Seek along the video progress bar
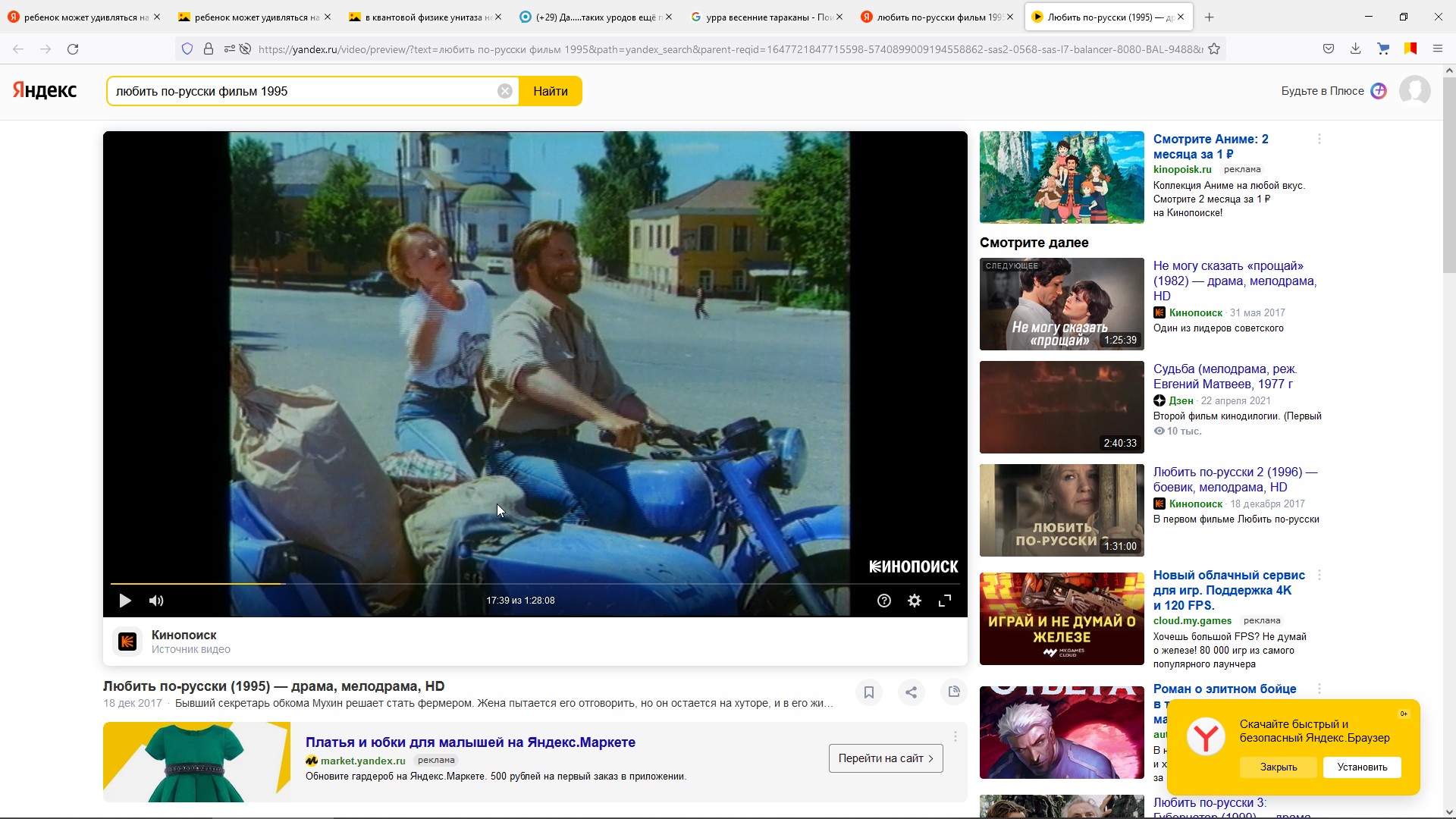The height and width of the screenshot is (819, 1456). (x=535, y=584)
